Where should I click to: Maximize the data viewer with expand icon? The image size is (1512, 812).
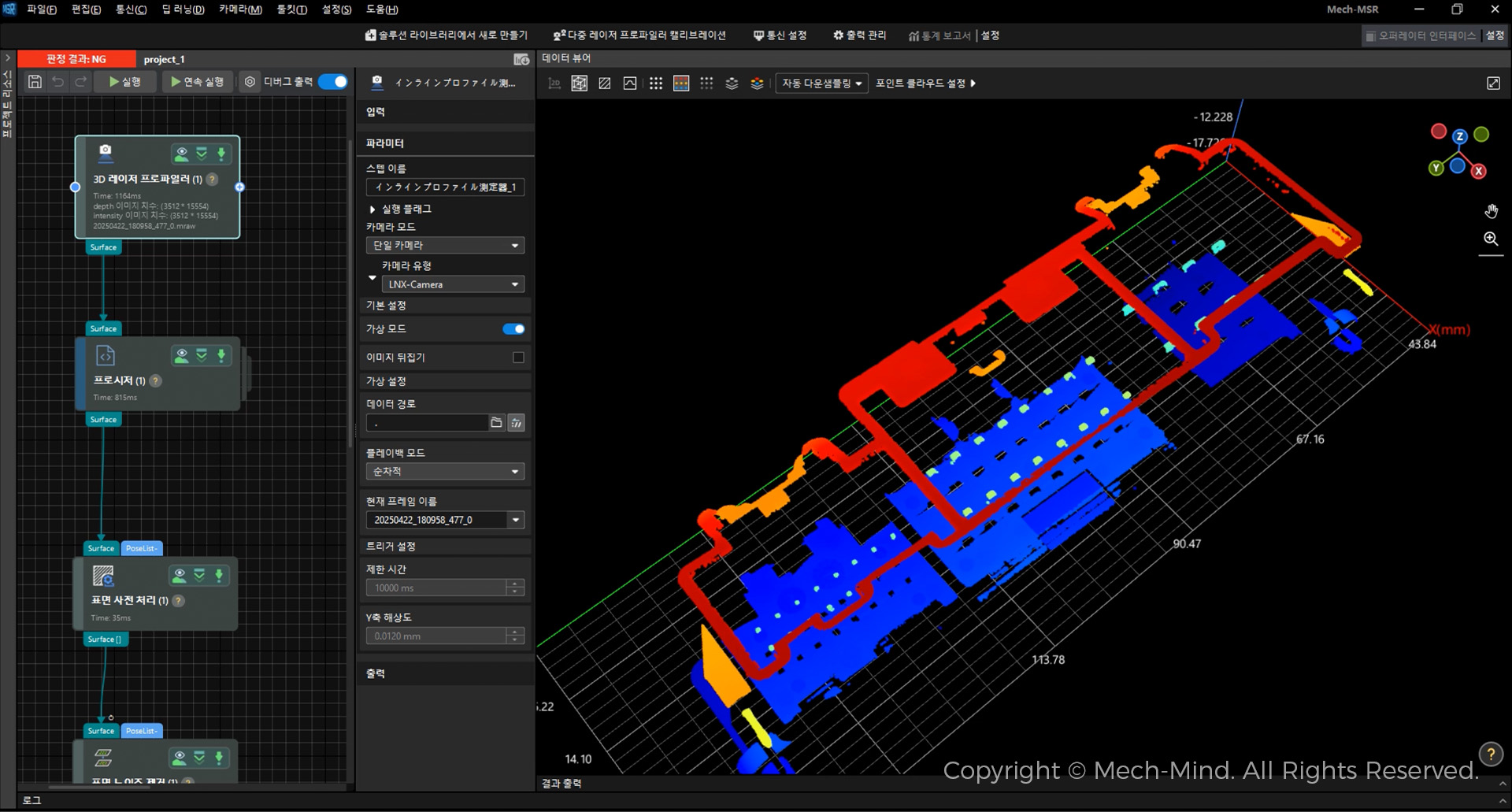[x=1493, y=83]
